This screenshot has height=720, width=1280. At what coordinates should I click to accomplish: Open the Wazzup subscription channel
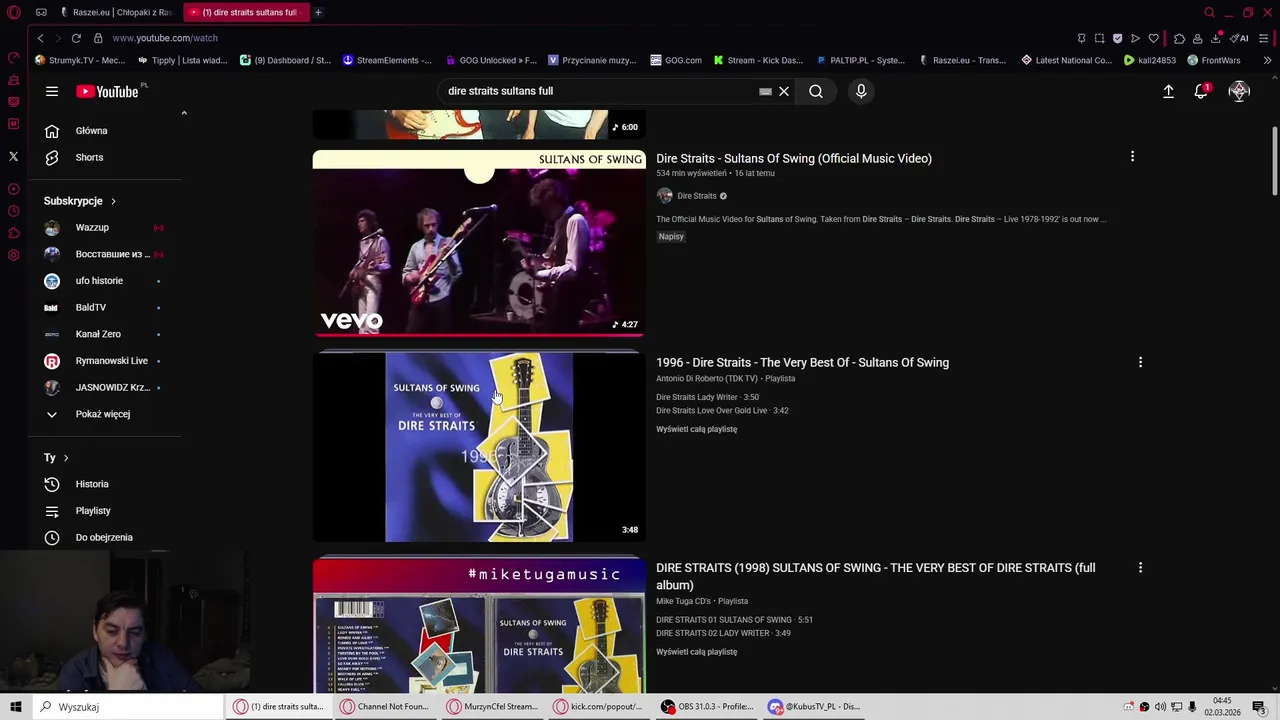[92, 228]
